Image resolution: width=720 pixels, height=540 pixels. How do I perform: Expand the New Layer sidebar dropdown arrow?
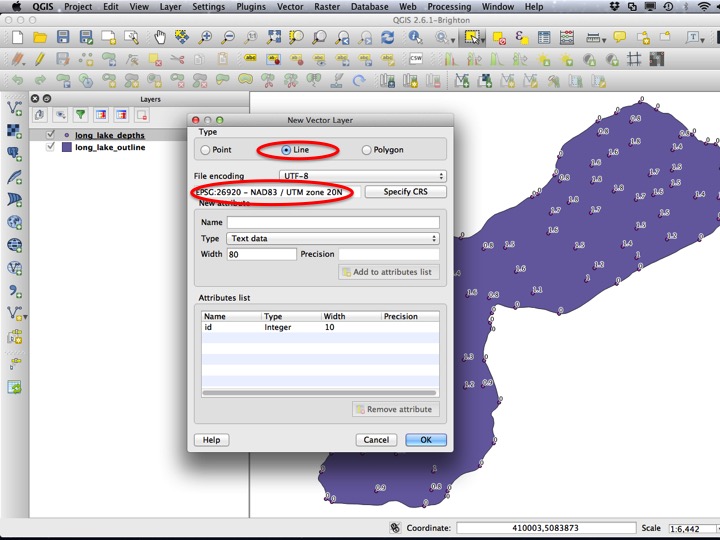(x=25, y=317)
